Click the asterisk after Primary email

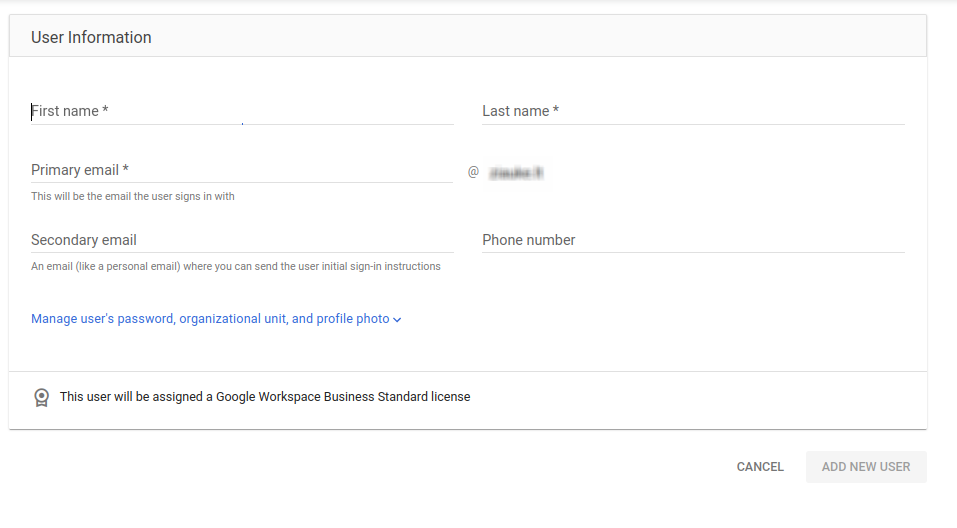pyautogui.click(x=126, y=169)
